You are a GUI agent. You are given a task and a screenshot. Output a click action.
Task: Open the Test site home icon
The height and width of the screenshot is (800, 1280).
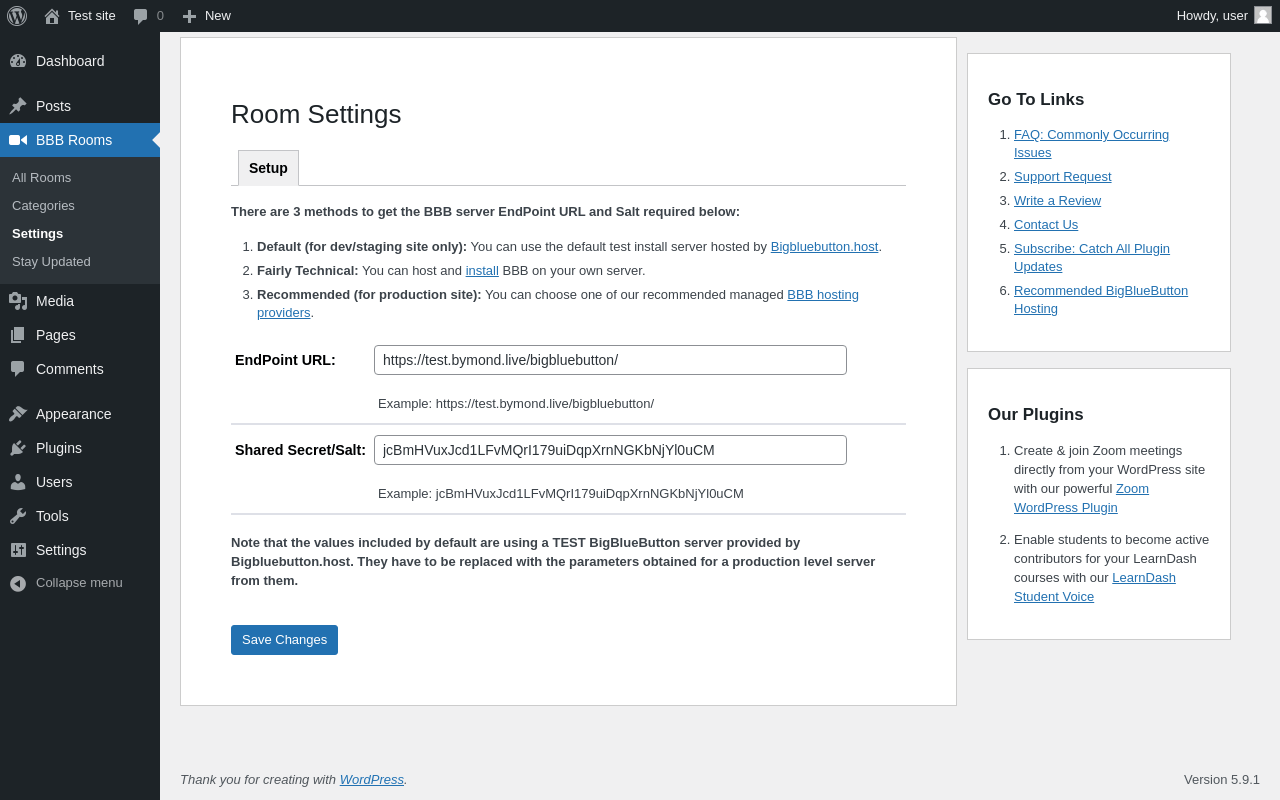52,16
